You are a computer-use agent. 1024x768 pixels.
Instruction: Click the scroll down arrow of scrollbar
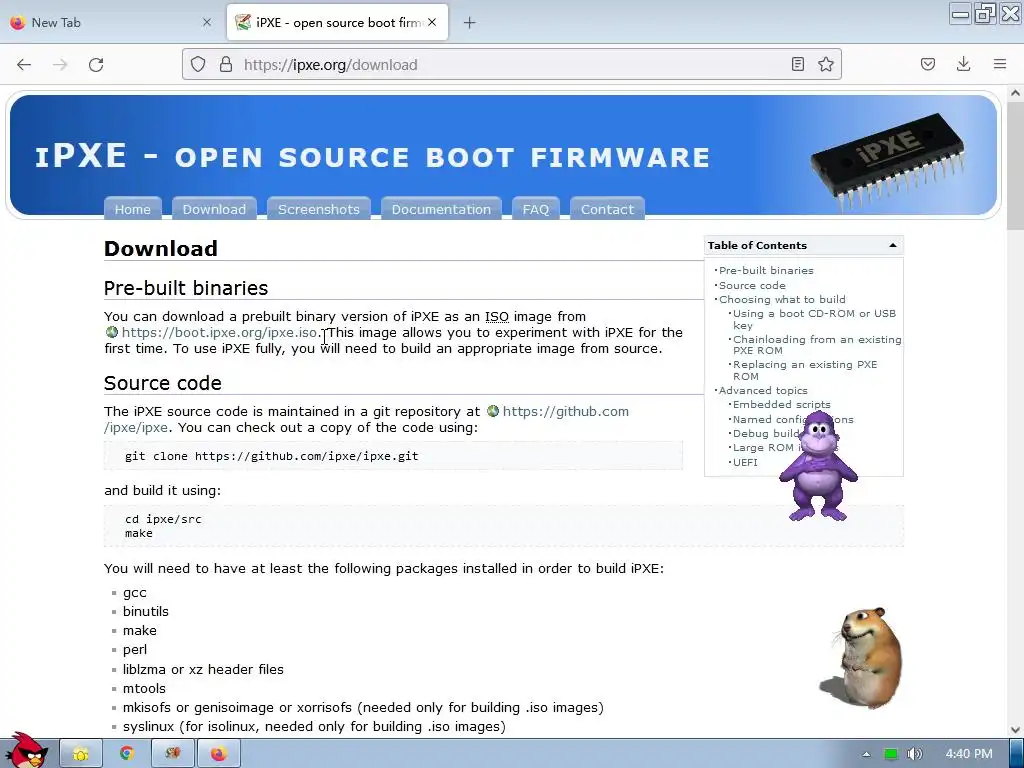click(1015, 729)
